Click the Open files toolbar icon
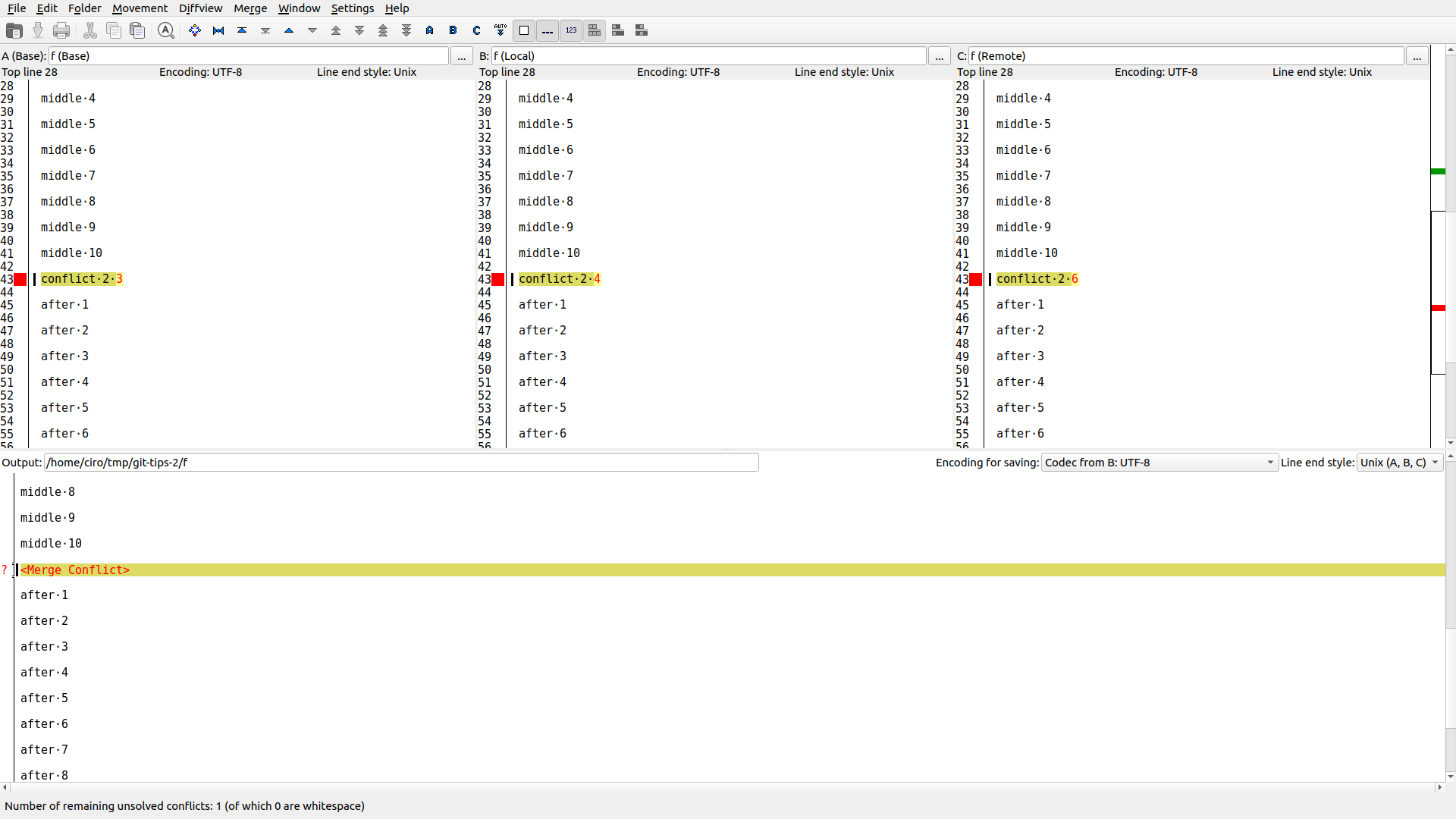Image resolution: width=1456 pixels, height=819 pixels. click(x=14, y=30)
